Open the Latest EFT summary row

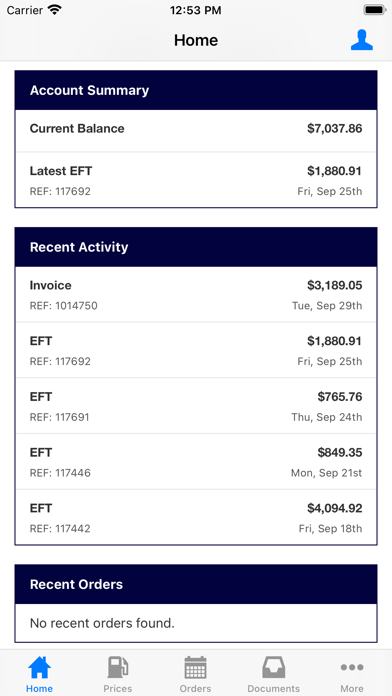point(196,180)
